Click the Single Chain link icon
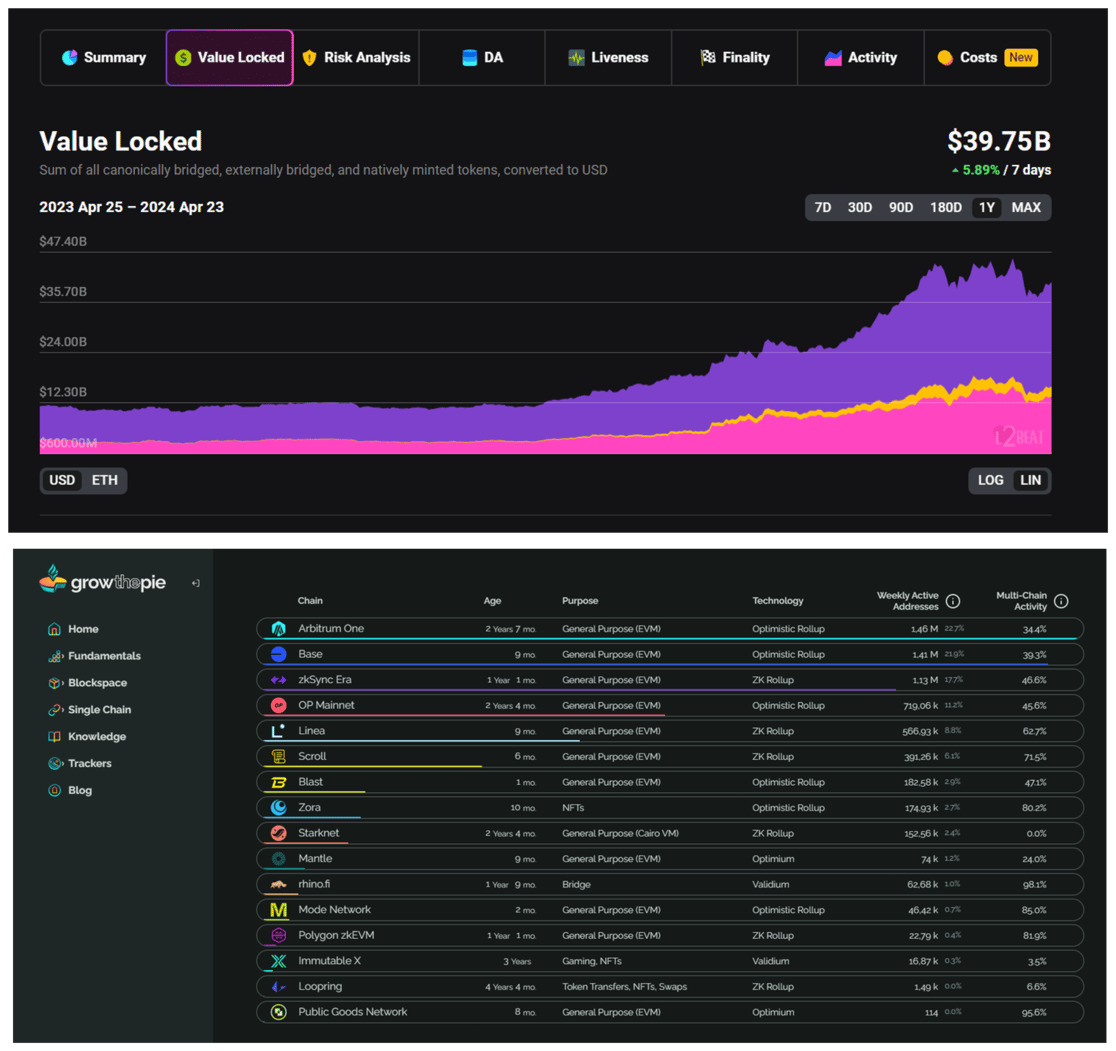This screenshot has height=1051, width=1116. pyautogui.click(x=55, y=710)
